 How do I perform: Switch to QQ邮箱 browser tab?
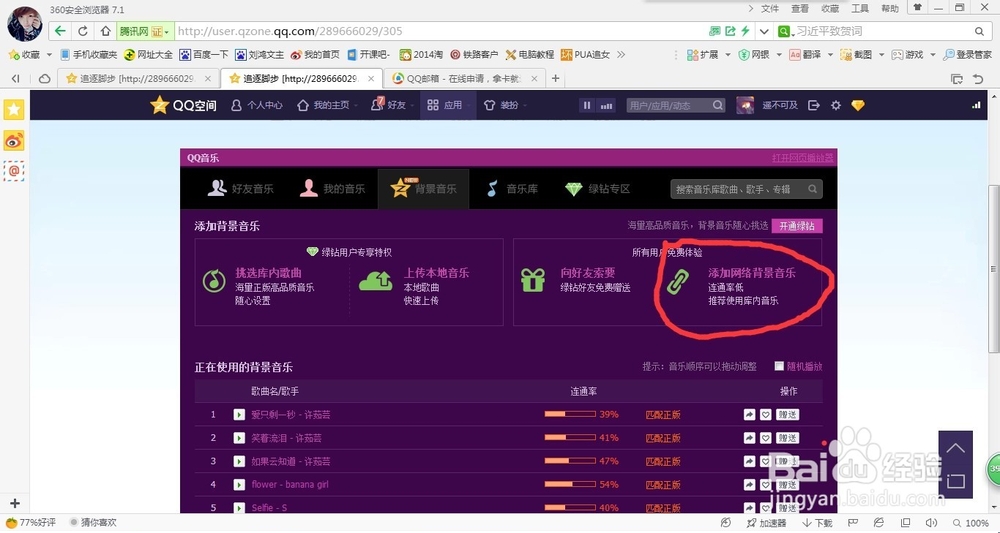[465, 78]
